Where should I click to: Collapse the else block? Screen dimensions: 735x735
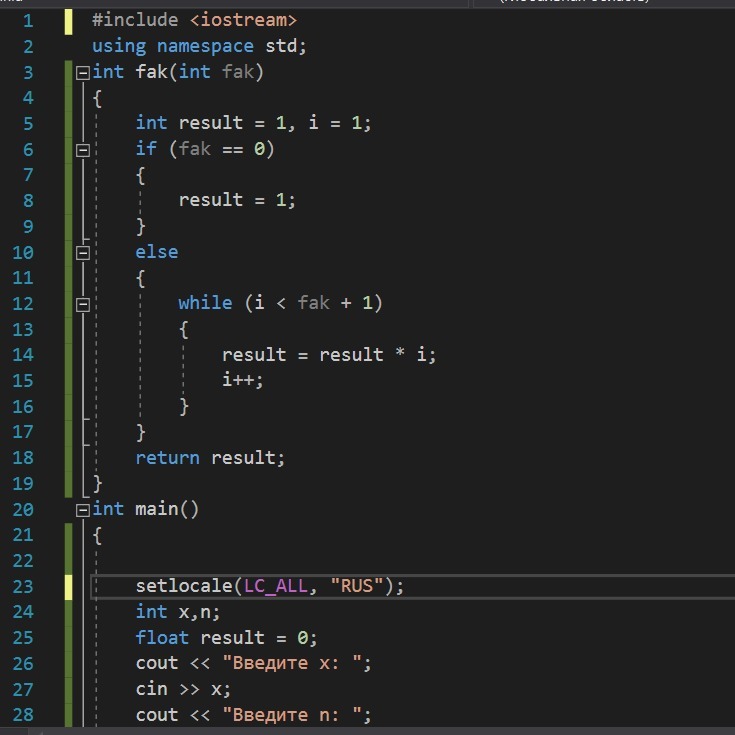[x=82, y=252]
